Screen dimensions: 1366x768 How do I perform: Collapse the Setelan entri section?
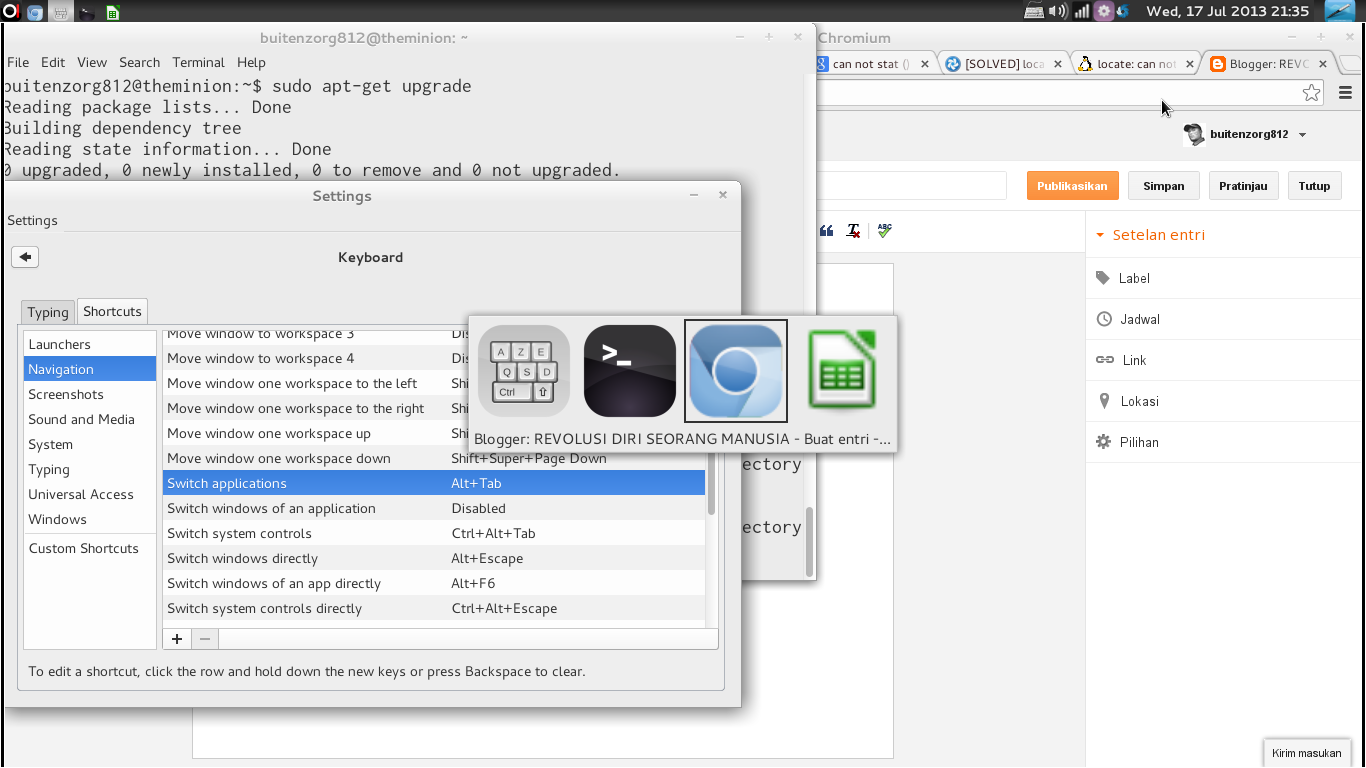1150,235
